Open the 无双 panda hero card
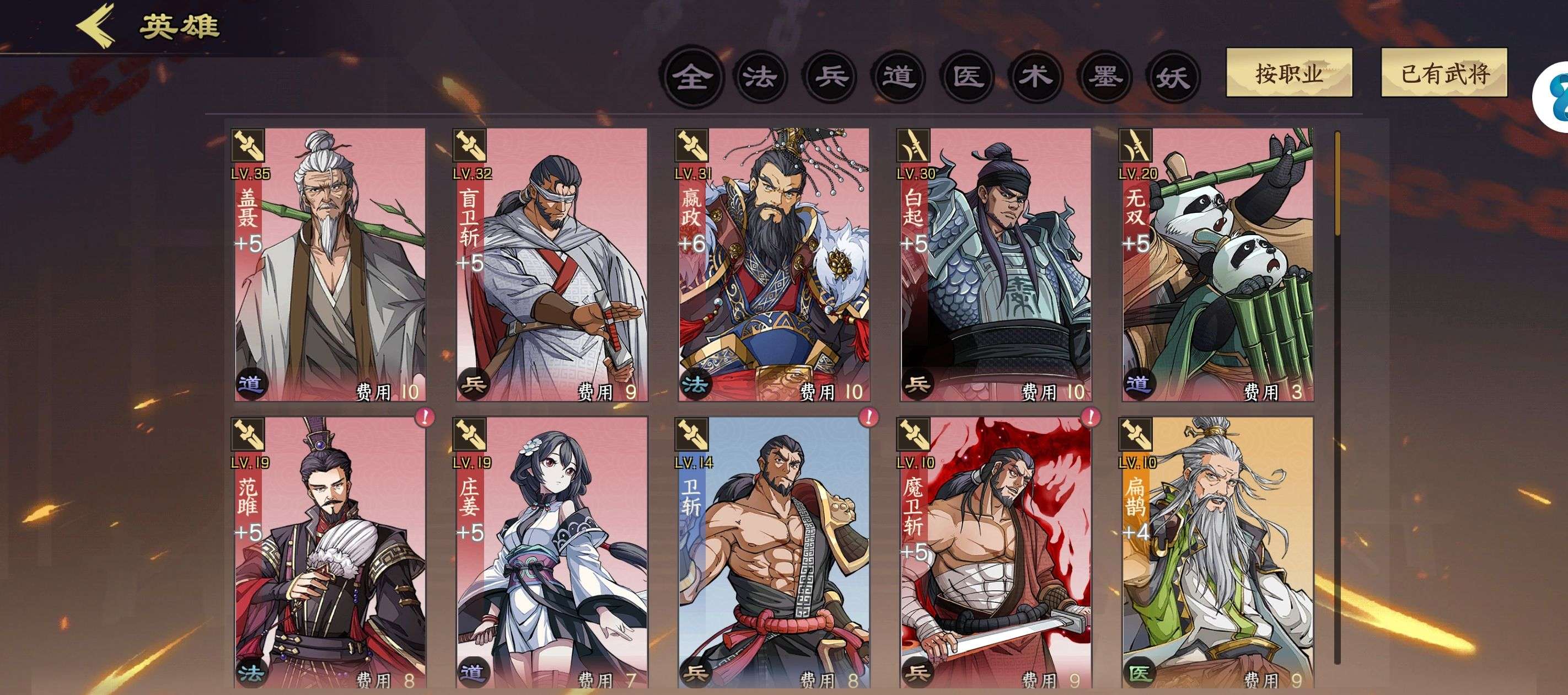 (x=1217, y=265)
